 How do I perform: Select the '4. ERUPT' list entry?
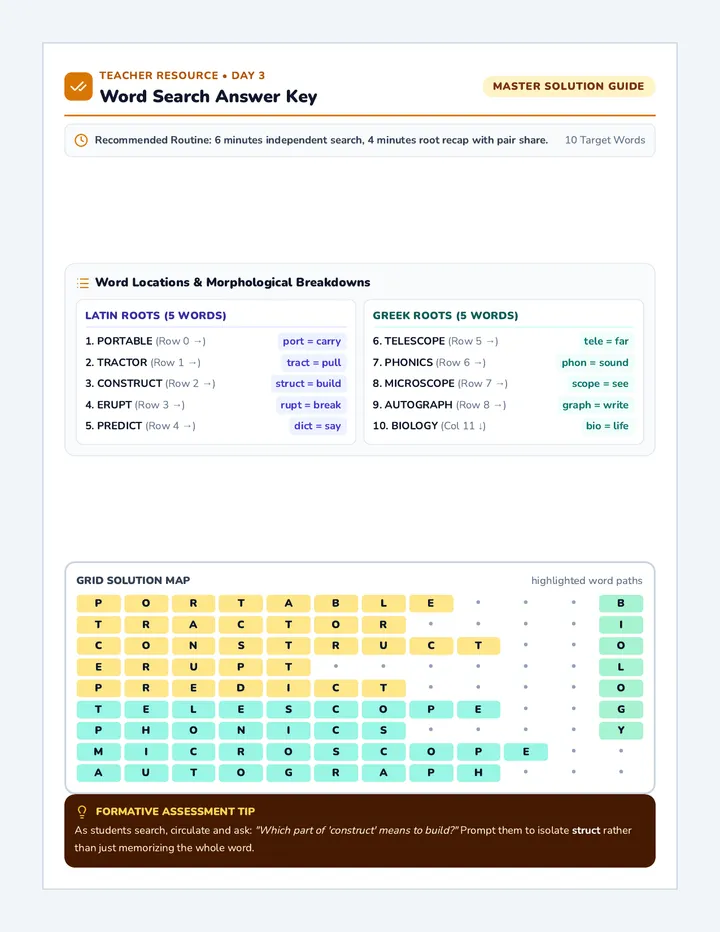coord(135,405)
